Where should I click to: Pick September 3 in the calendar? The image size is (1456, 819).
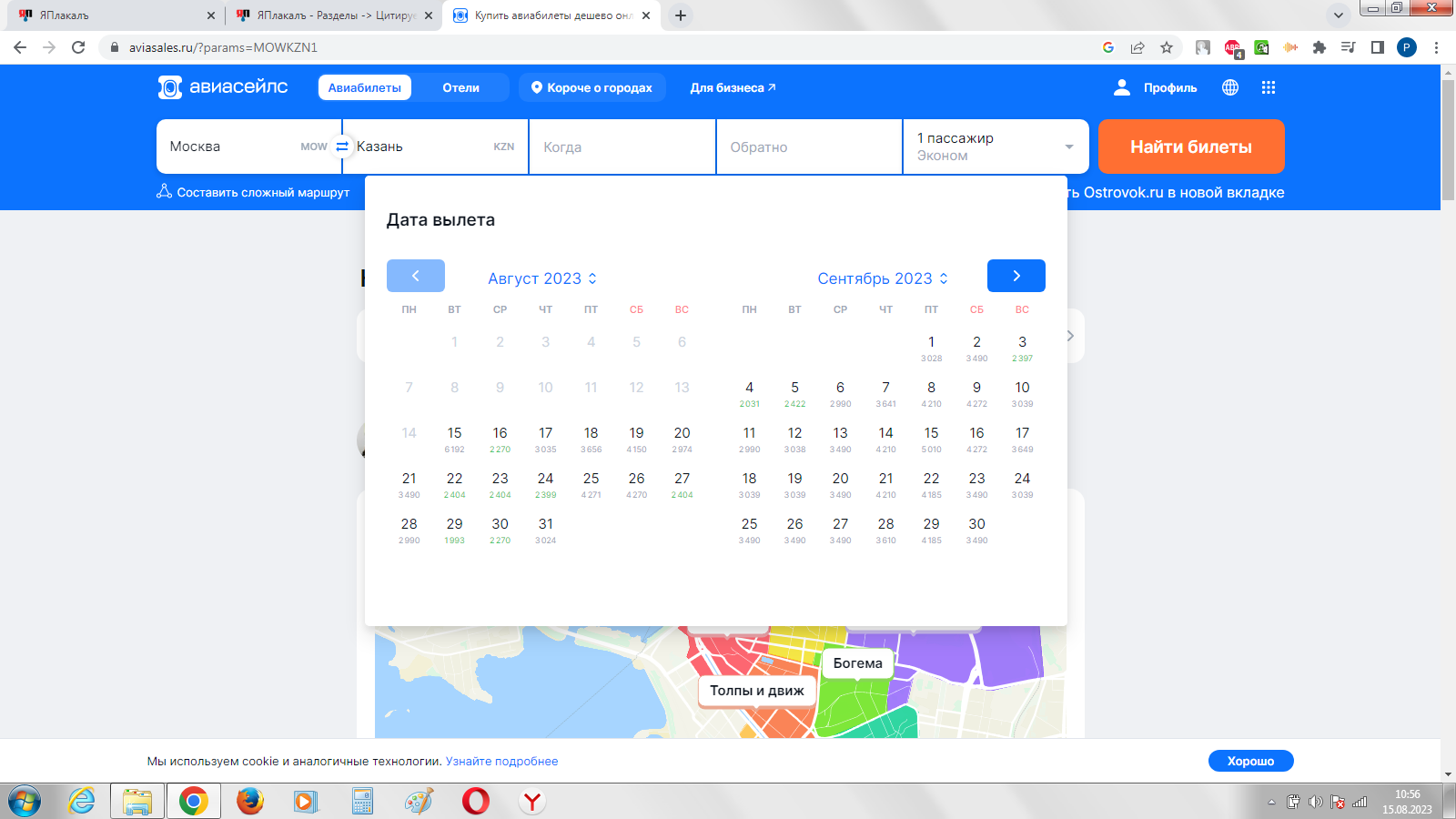[1022, 349]
